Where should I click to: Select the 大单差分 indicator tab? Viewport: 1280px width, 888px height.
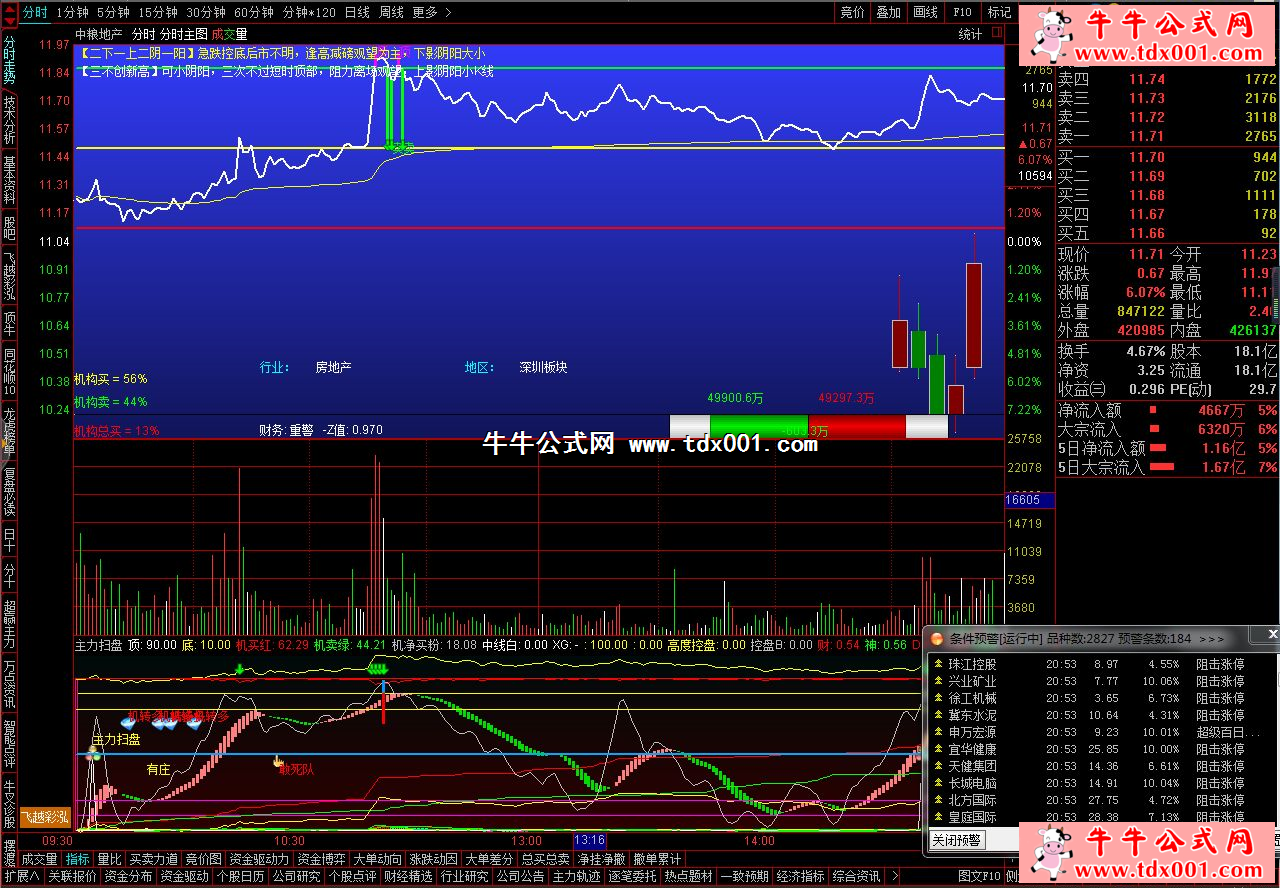click(x=489, y=859)
